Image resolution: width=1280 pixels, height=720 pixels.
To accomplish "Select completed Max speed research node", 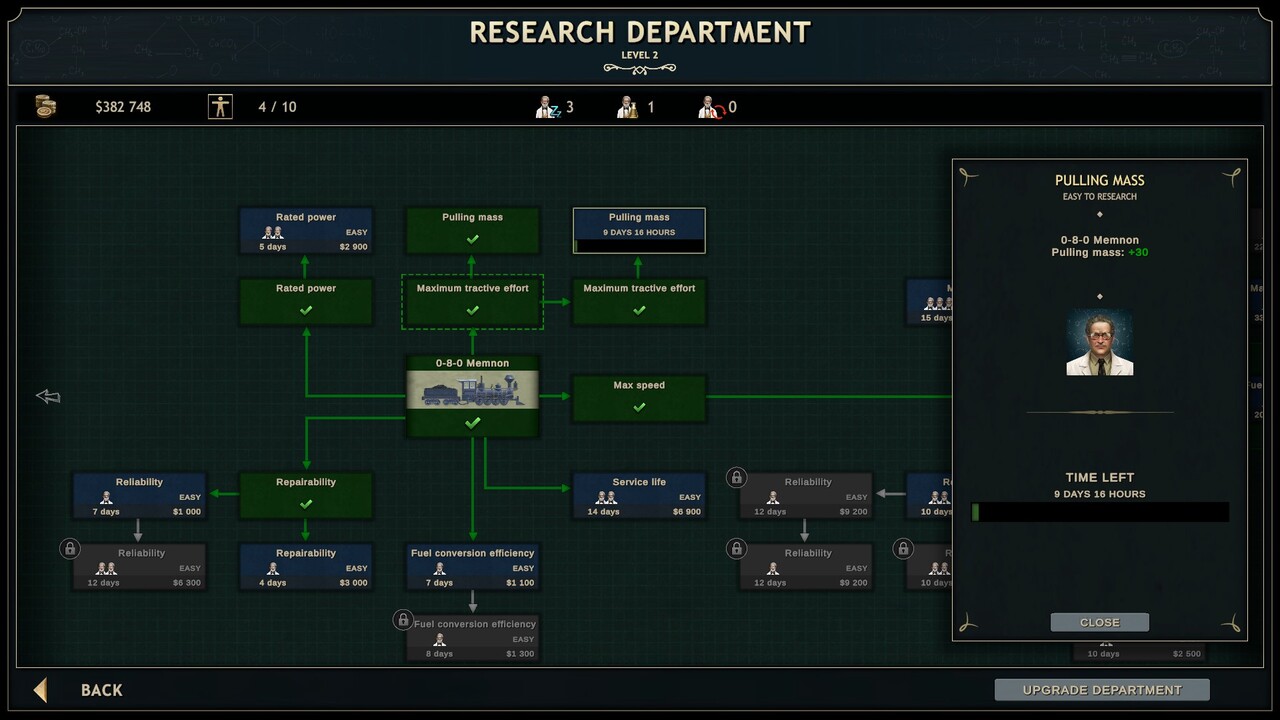I will click(x=638, y=397).
